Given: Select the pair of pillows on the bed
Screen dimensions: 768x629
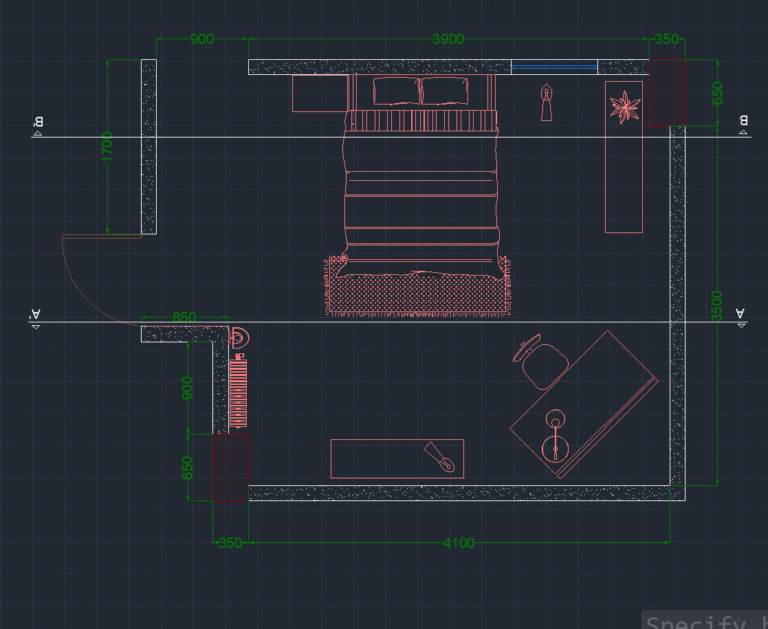Looking at the screenshot, I should pyautogui.click(x=420, y=91).
